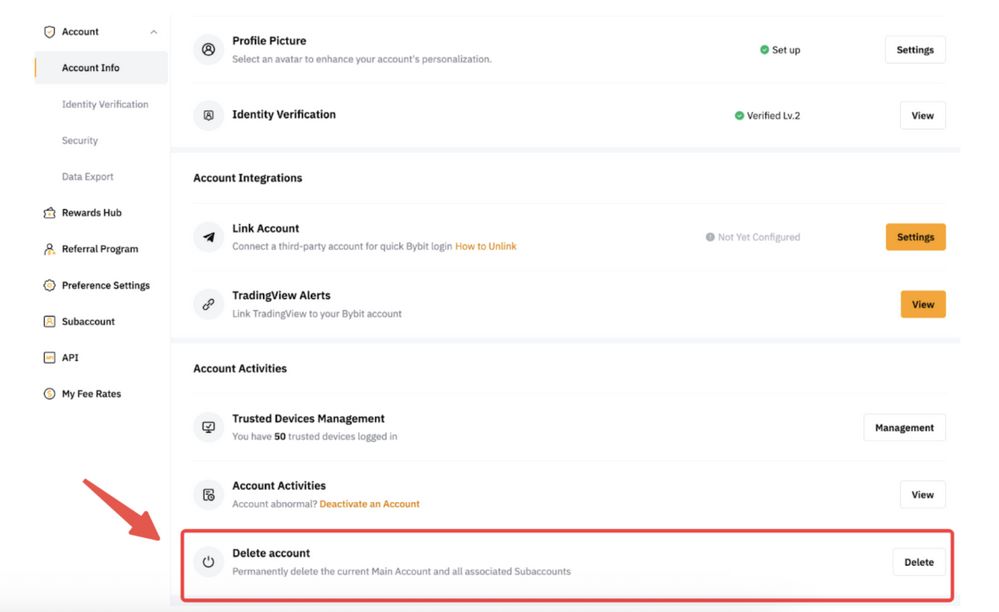This screenshot has width=999, height=612.
Task: Open Identity Verification in the sidebar
Action: (105, 104)
